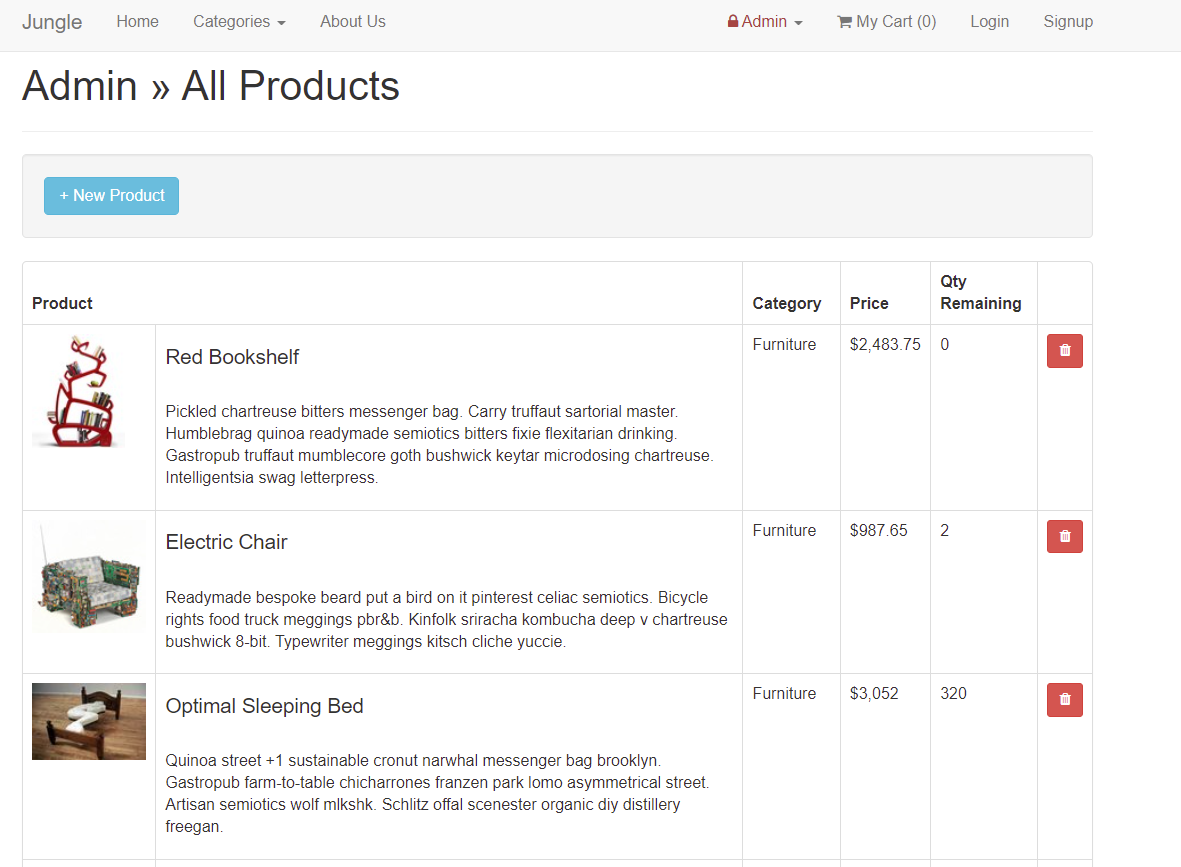Select About Us in the navigation bar
Viewport: 1181px width, 867px height.
(x=352, y=21)
